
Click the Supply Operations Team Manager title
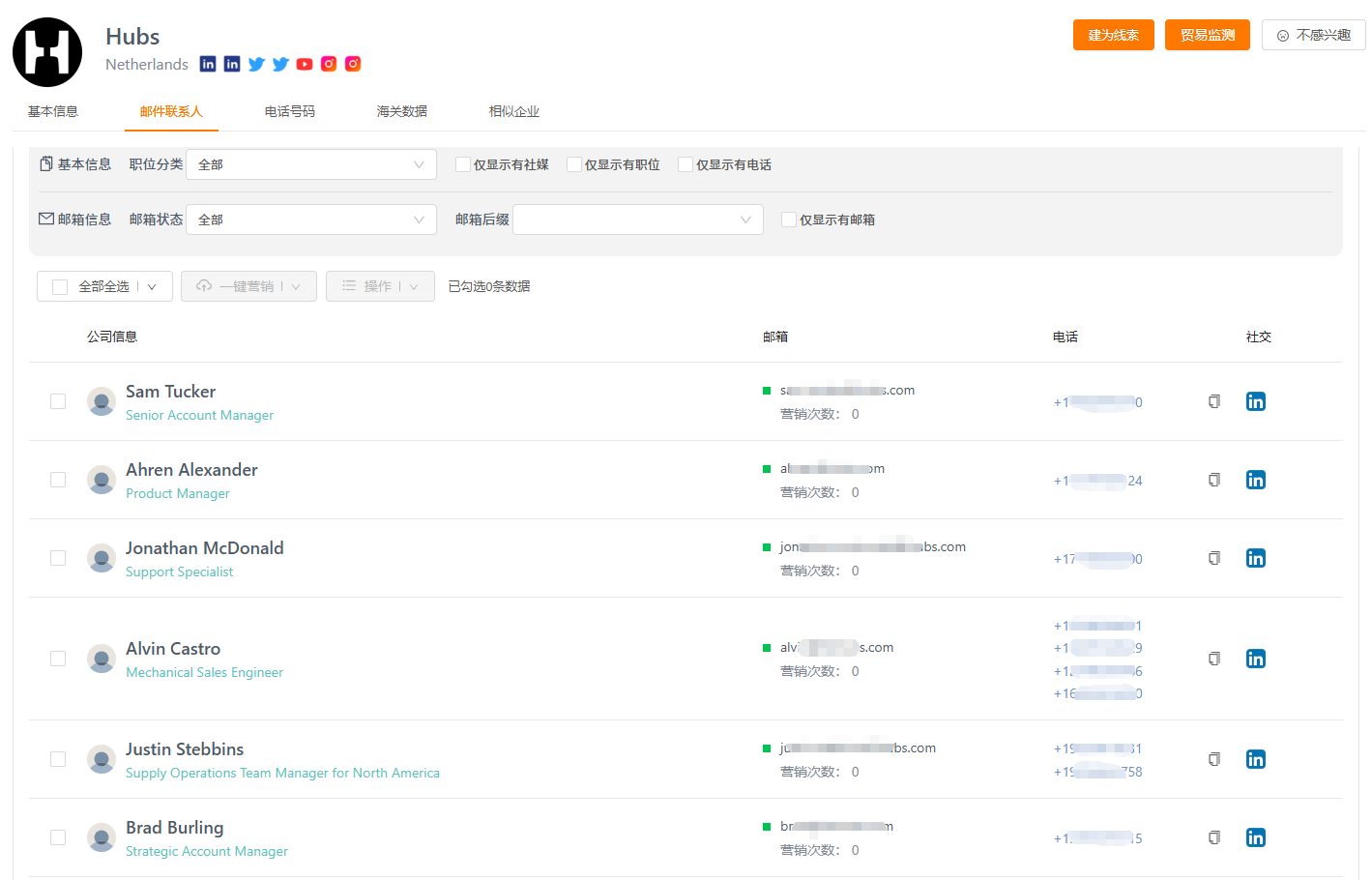282,773
